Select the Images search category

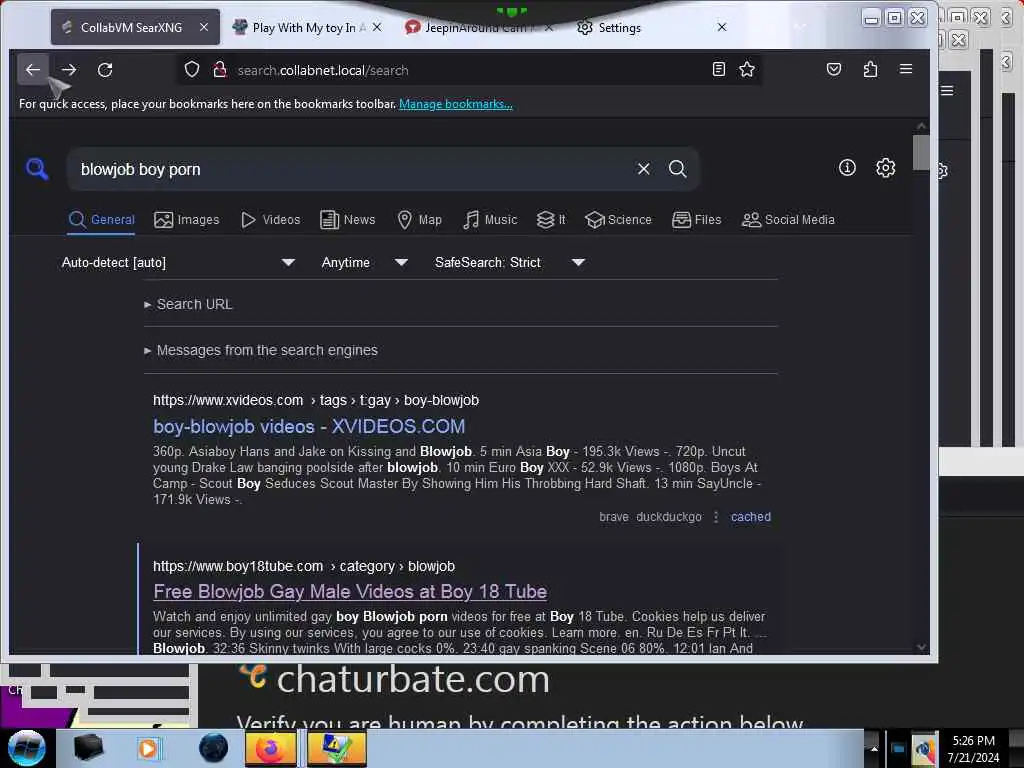(x=187, y=219)
